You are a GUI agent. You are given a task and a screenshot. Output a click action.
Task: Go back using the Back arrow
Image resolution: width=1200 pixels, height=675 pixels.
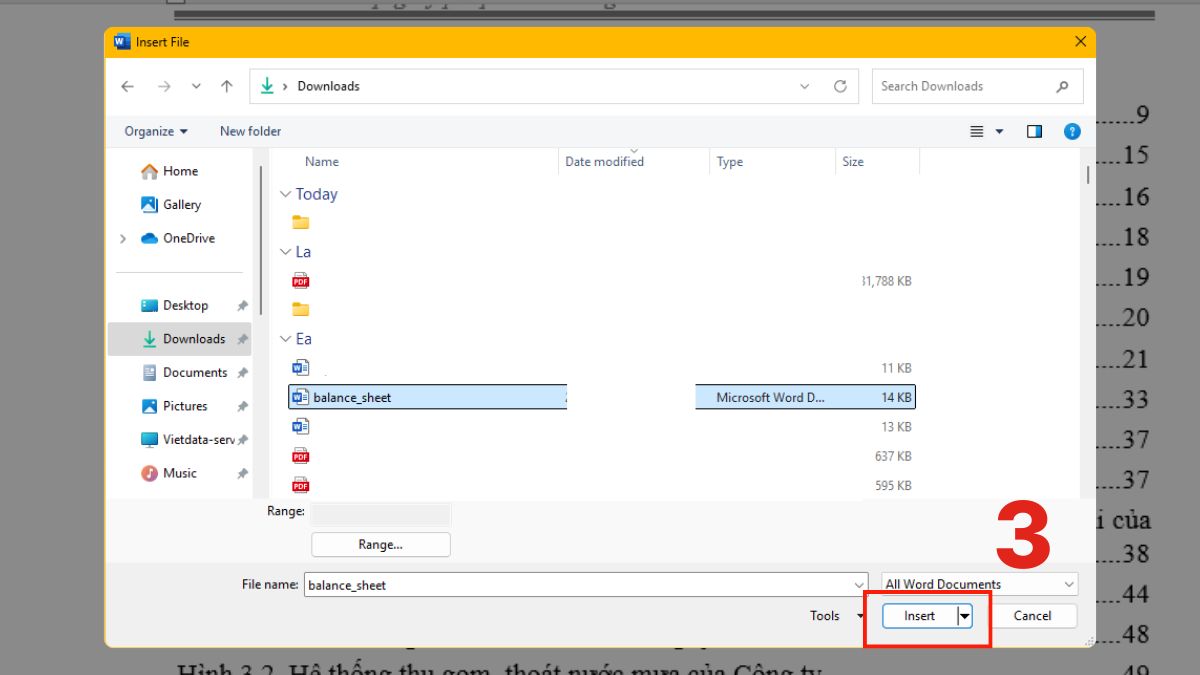(x=127, y=86)
